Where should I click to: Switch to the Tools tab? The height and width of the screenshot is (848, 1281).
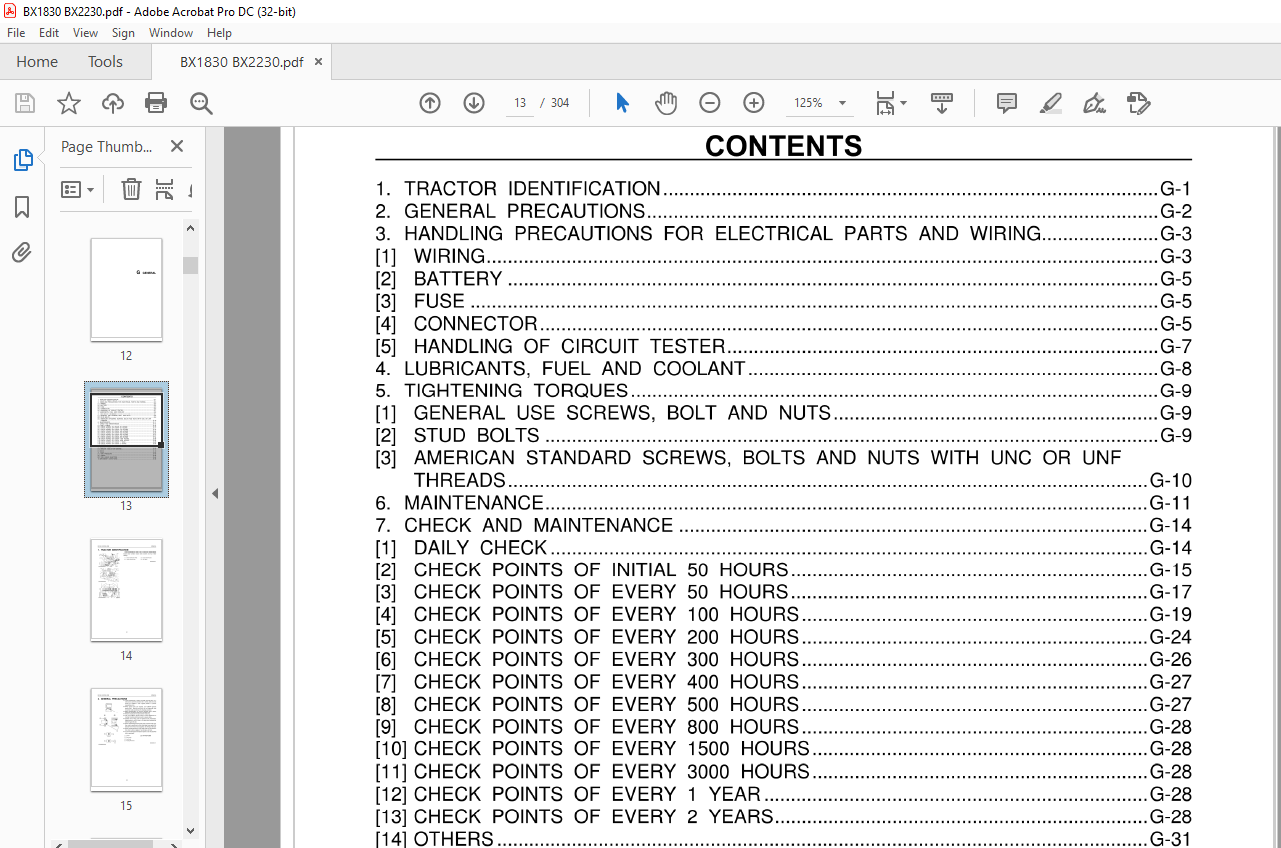click(105, 62)
